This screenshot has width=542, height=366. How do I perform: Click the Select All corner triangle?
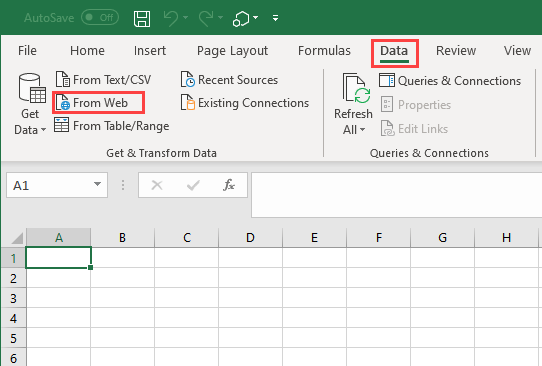[17, 238]
